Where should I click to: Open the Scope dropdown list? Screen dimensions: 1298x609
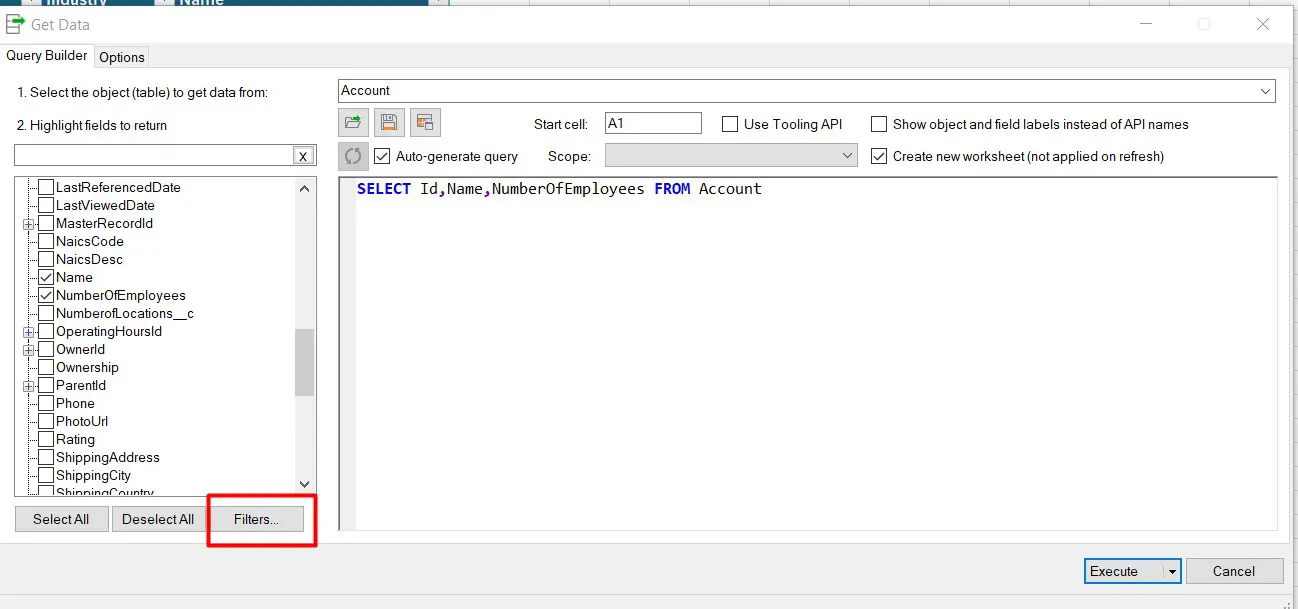tap(848, 156)
